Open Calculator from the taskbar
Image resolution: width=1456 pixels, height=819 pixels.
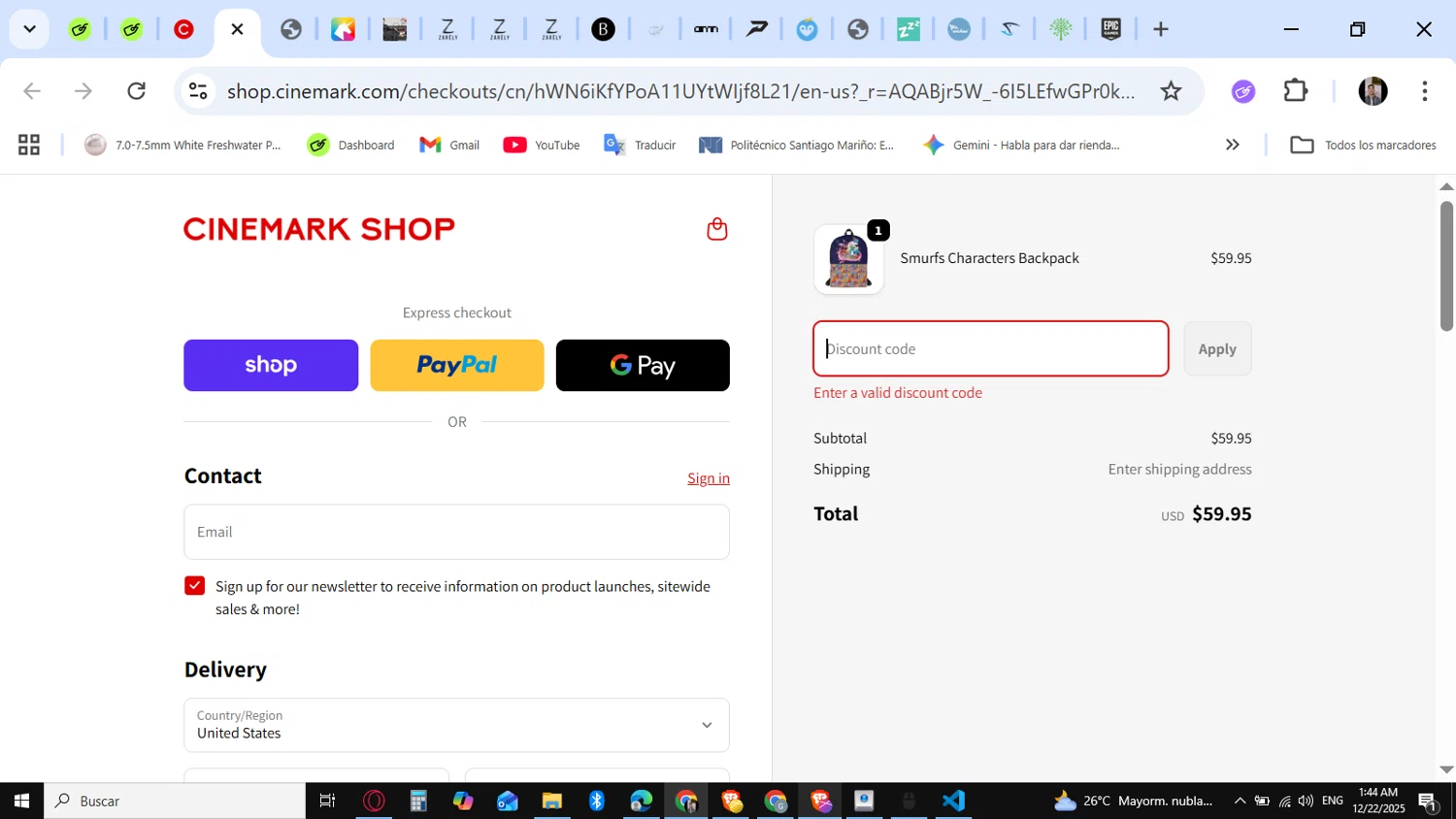click(418, 801)
